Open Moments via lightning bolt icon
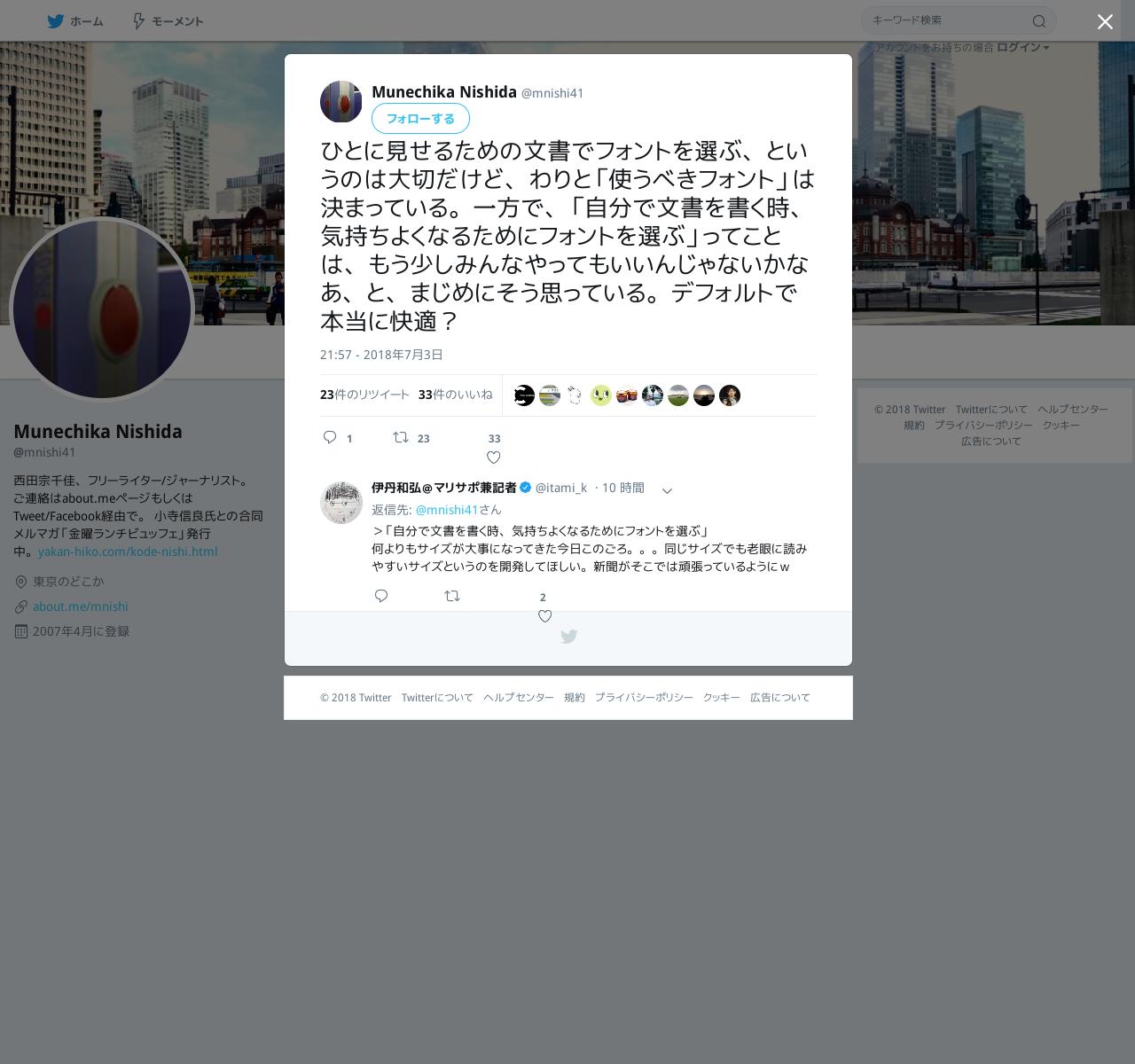1135x1064 pixels. 138,20
